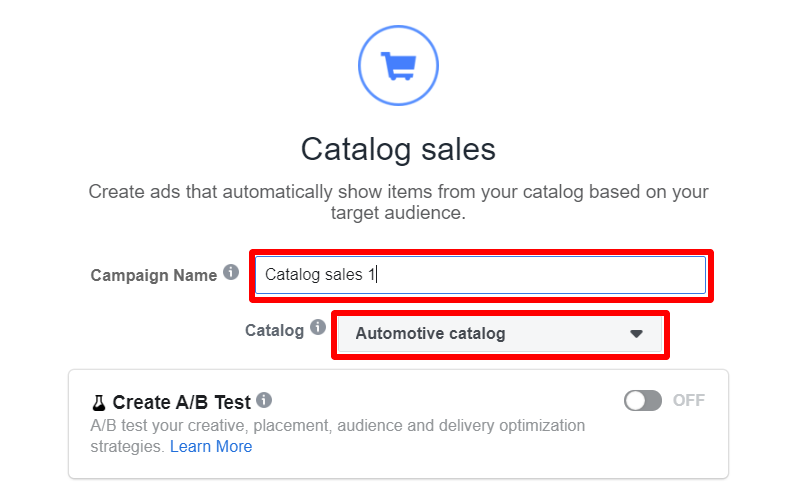789x491 pixels.
Task: Click the shopping cart icon
Action: click(x=398, y=65)
